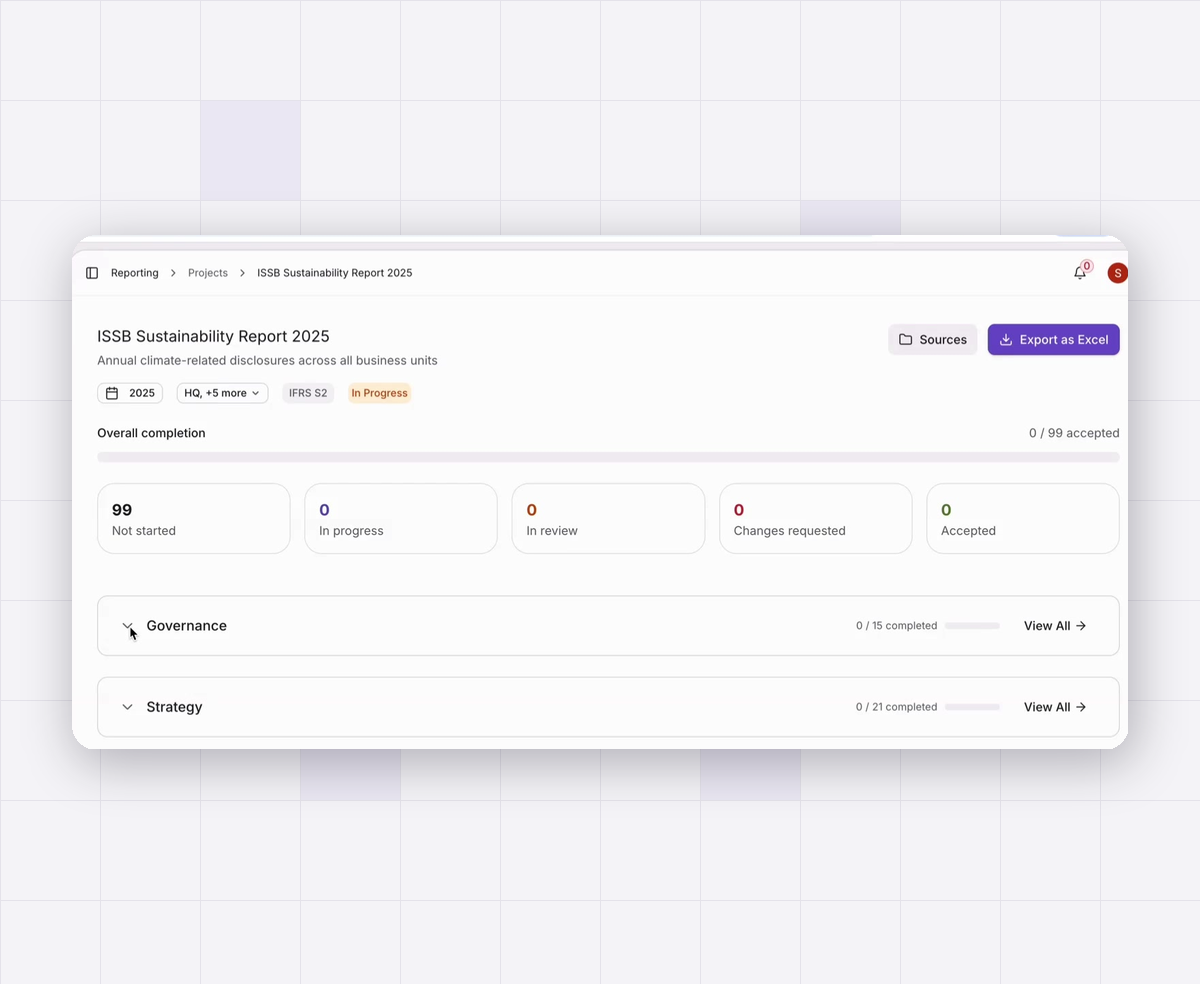Click the ISSB Sustainability Report 2025 heading

[x=213, y=336]
